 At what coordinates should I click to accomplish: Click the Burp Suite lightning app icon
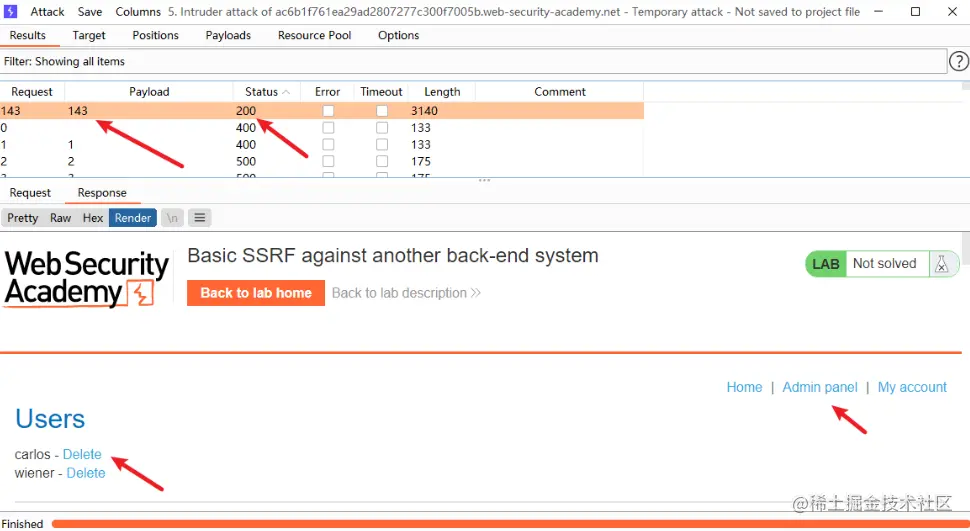[11, 11]
